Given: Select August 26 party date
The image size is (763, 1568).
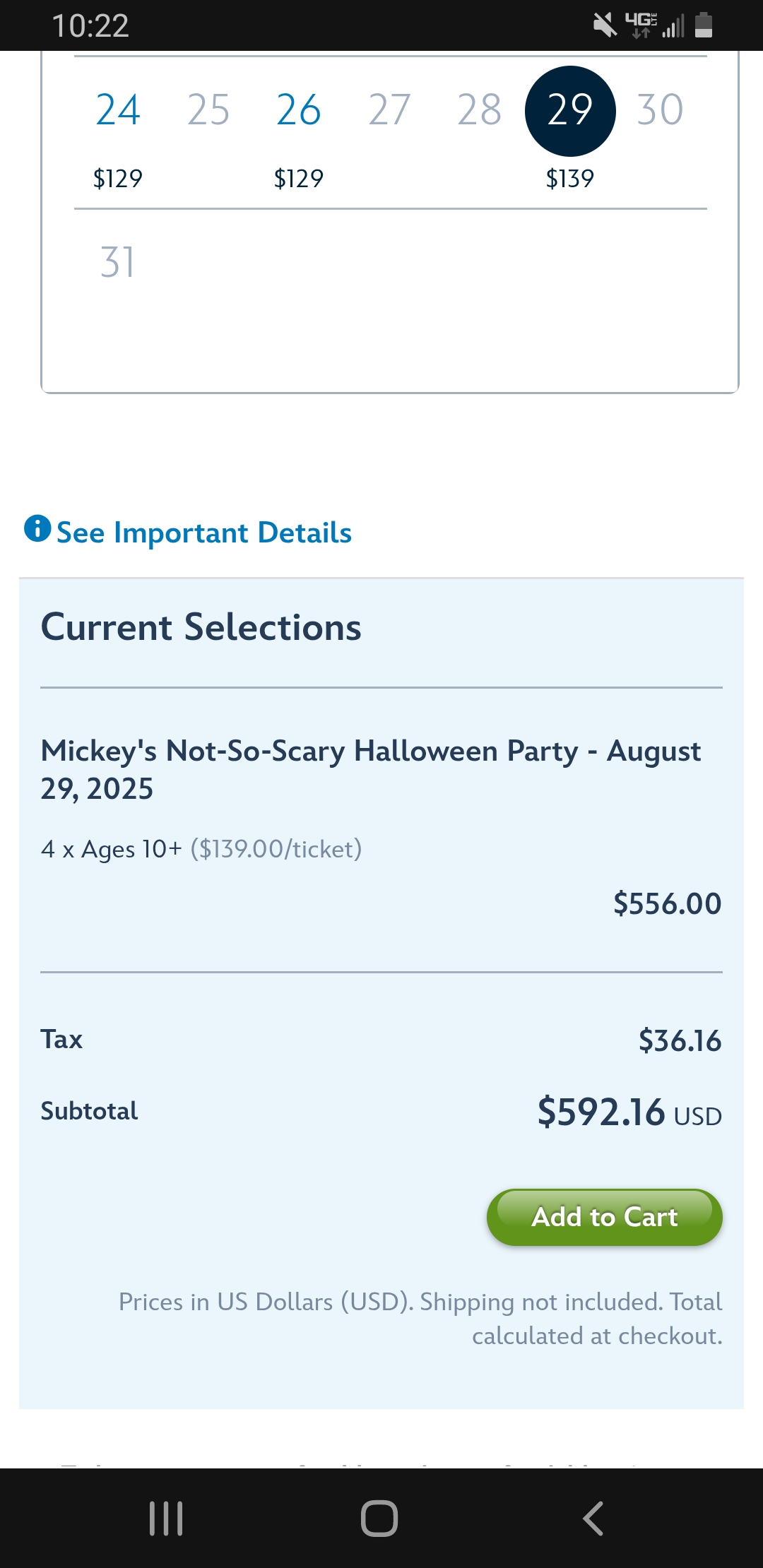Looking at the screenshot, I should click(x=299, y=110).
